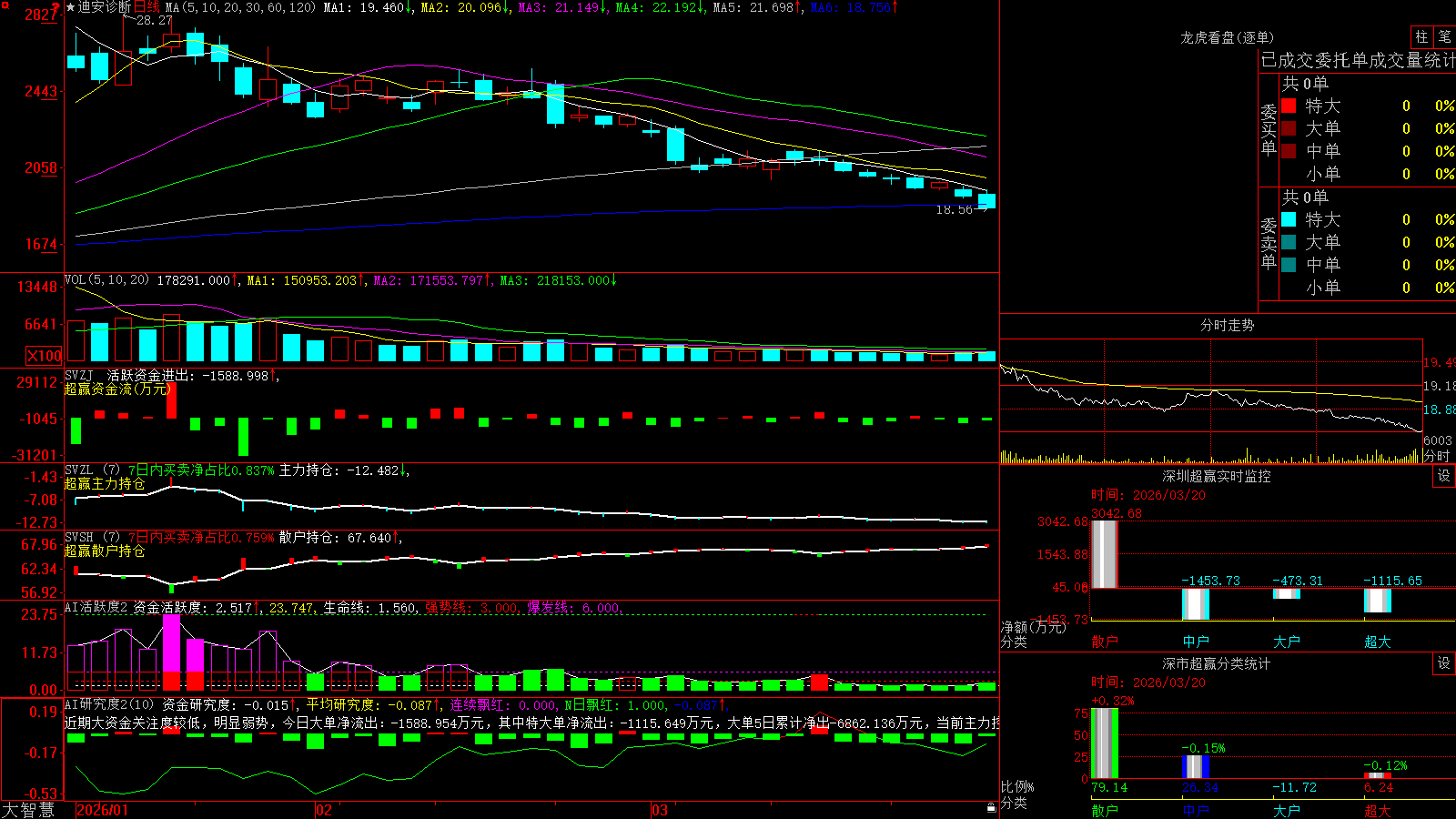Click the AI研究度2(10) indicator label
The width and height of the screenshot is (1456, 819).
[110, 704]
